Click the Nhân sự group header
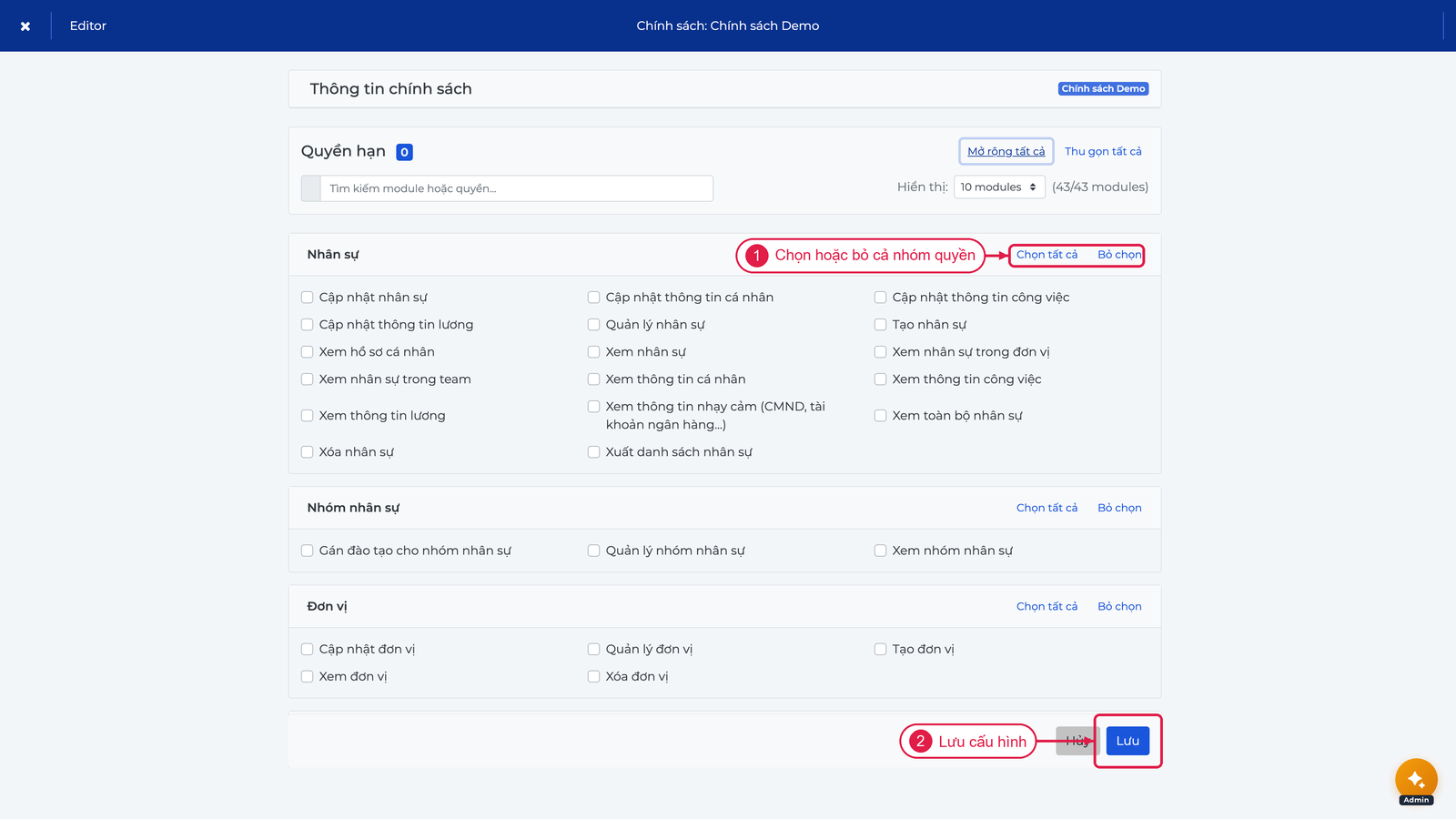The width and height of the screenshot is (1456, 819). click(332, 255)
